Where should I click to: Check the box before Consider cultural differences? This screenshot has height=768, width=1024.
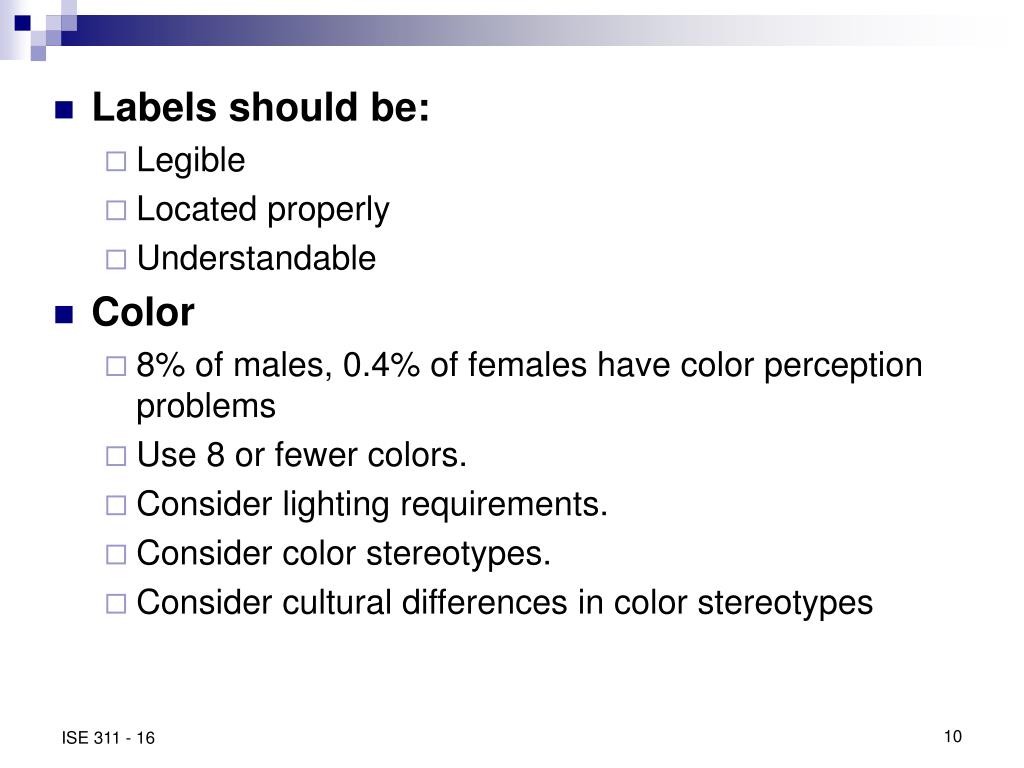(x=116, y=603)
